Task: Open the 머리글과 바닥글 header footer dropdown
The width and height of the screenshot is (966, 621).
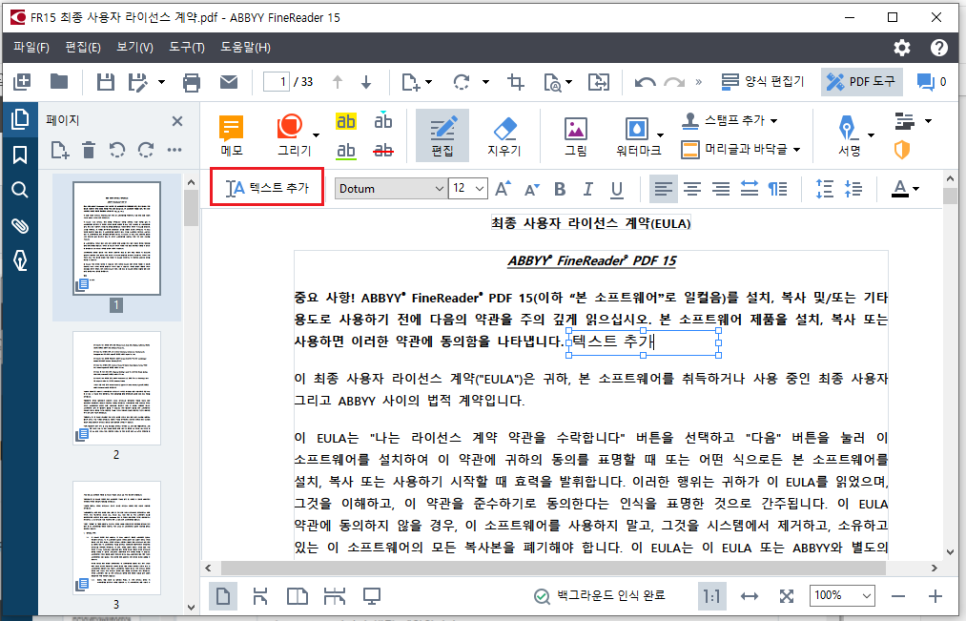Action: click(741, 149)
